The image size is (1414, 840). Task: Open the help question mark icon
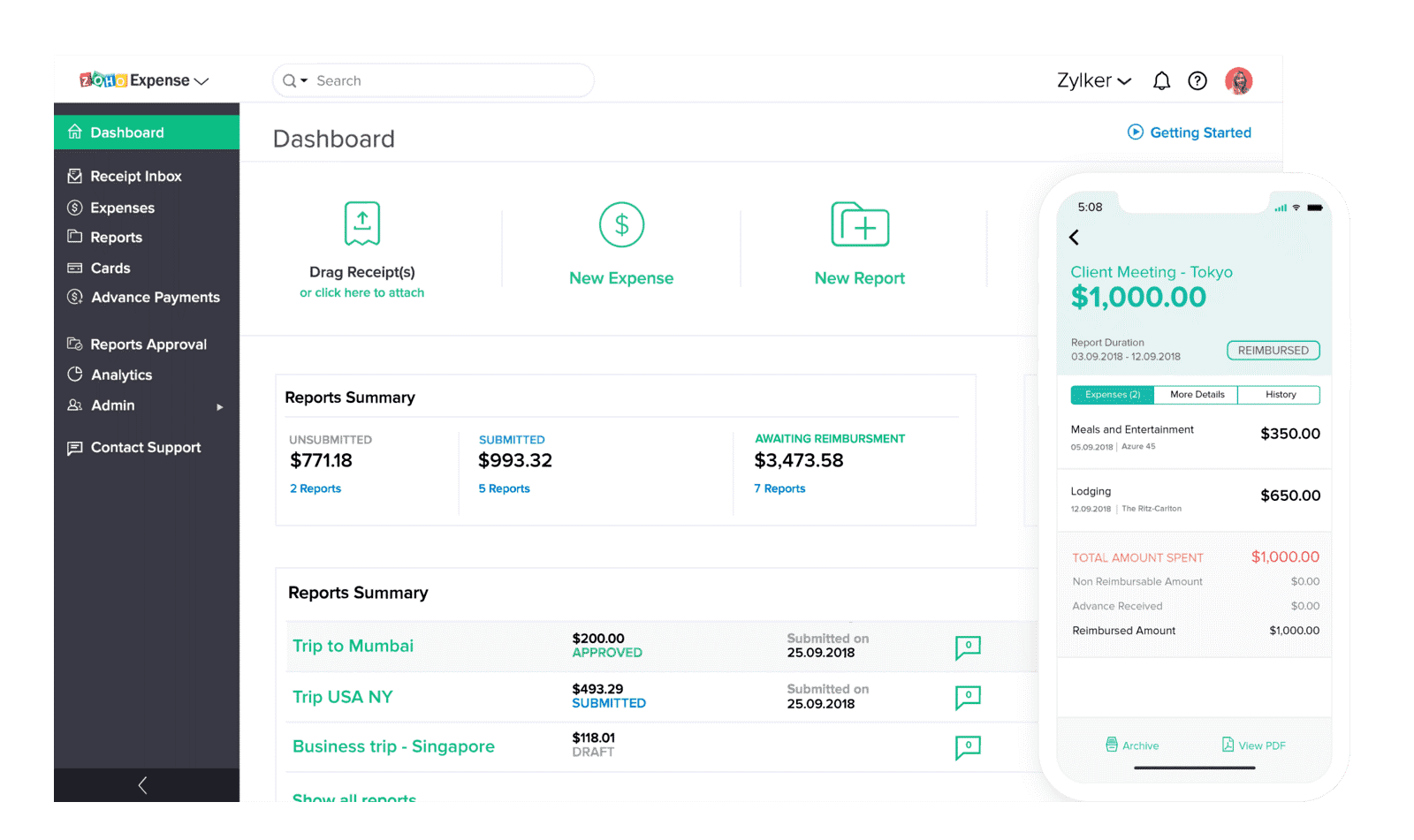[x=1197, y=81]
